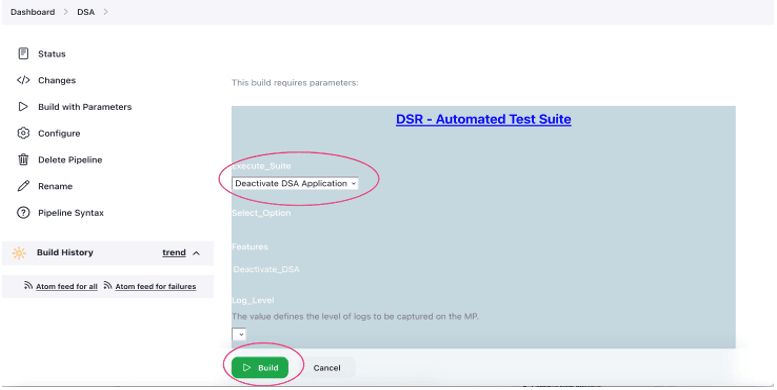This screenshot has width=777, height=390.
Task: Select Build with Parameters in sidebar
Action: pyautogui.click(x=85, y=107)
